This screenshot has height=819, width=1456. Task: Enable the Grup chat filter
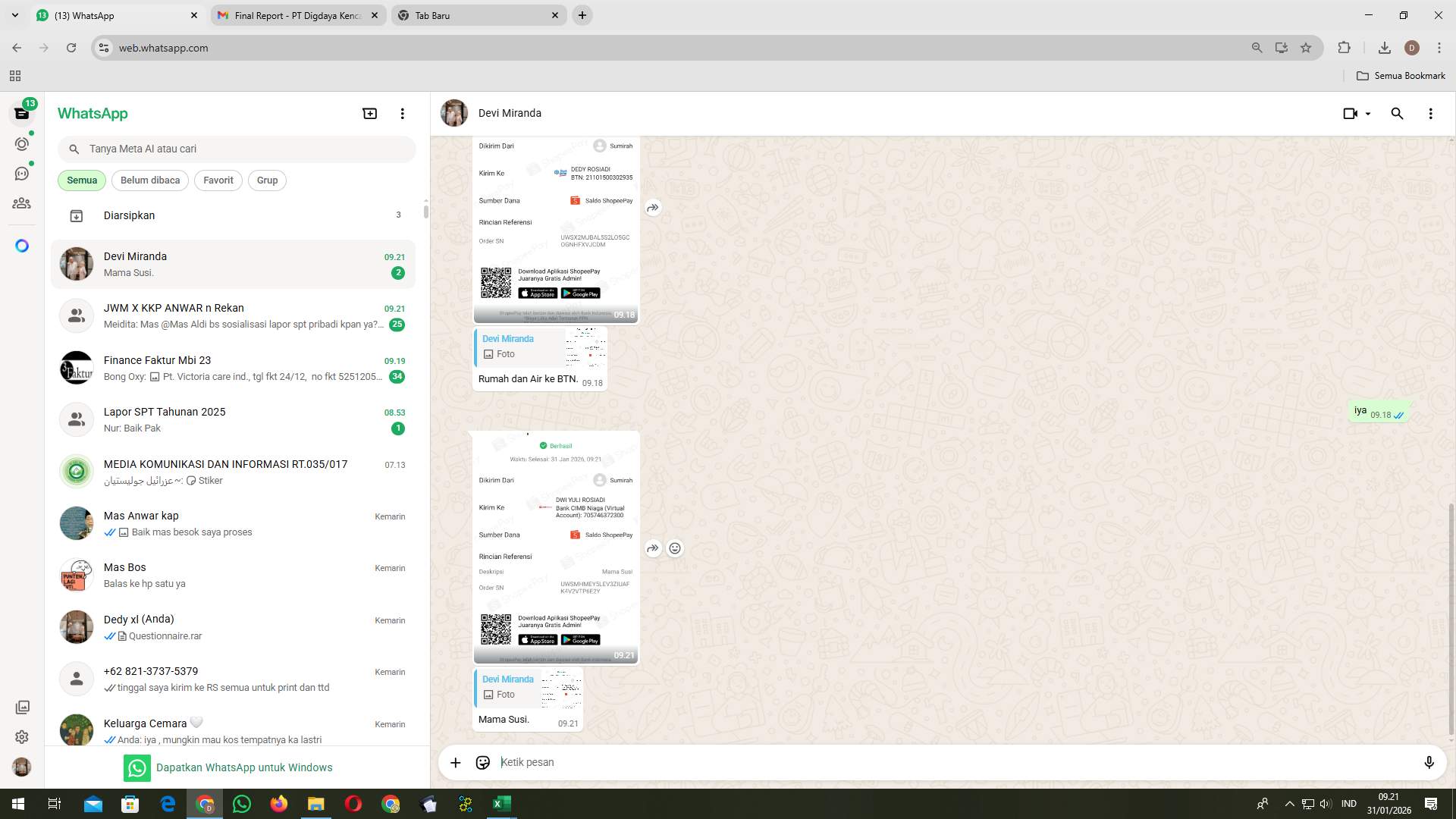(267, 180)
